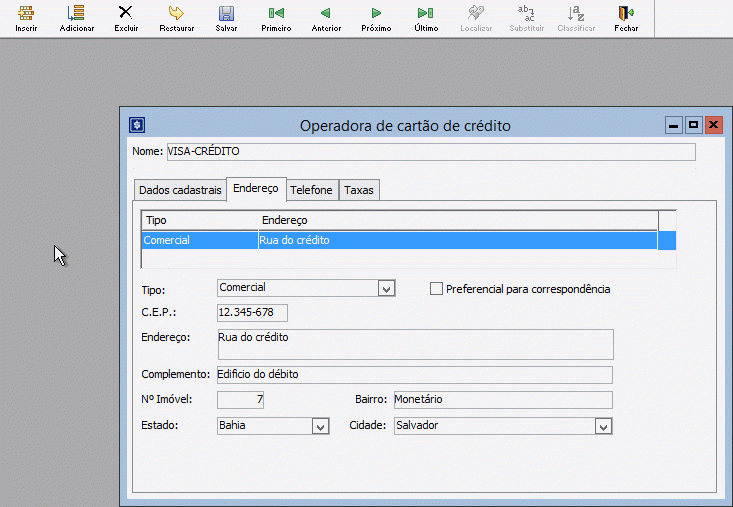Click the C.E.P. input field
The image size is (733, 507).
click(x=252, y=313)
